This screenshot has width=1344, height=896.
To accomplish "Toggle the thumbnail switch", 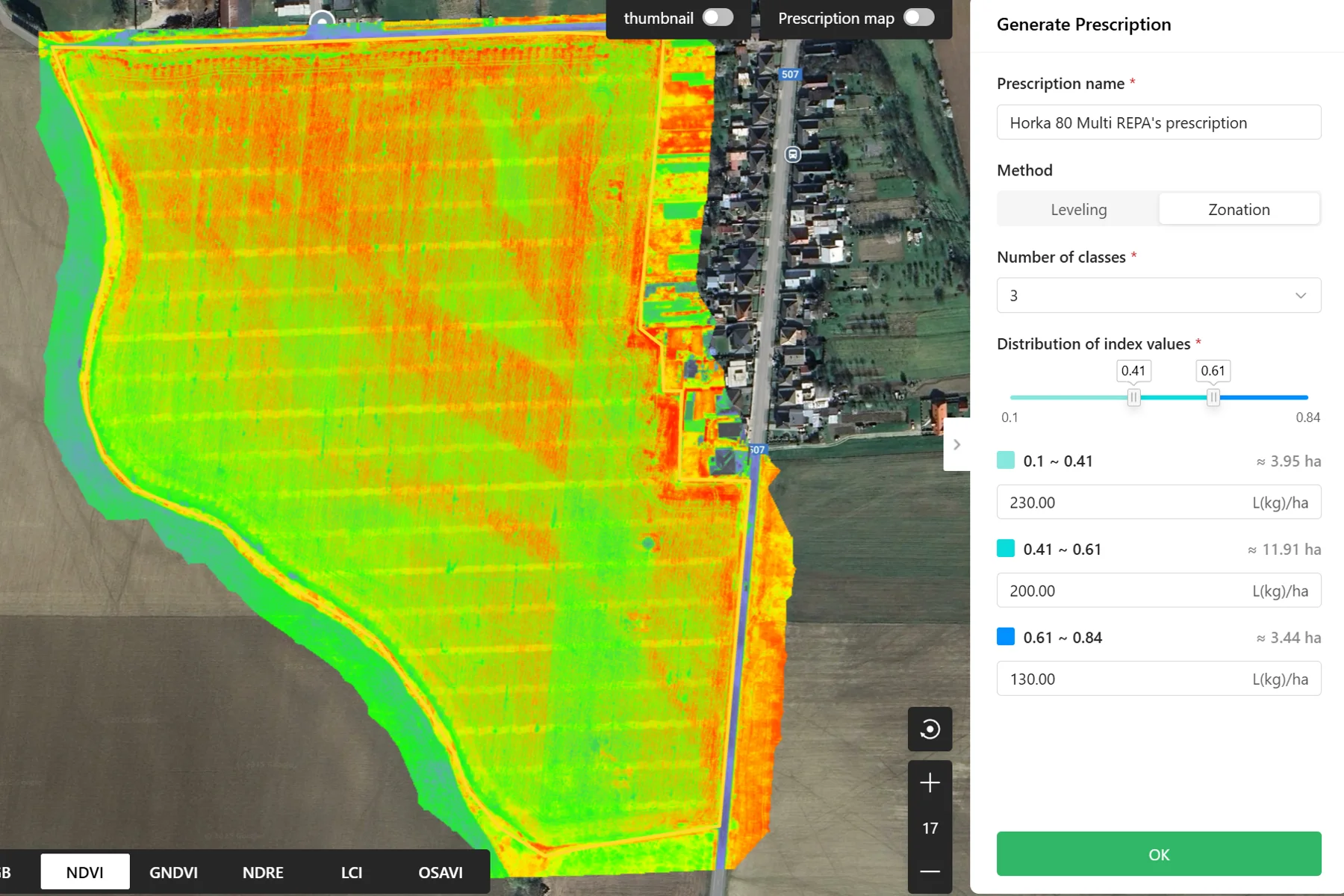I will coord(718,18).
